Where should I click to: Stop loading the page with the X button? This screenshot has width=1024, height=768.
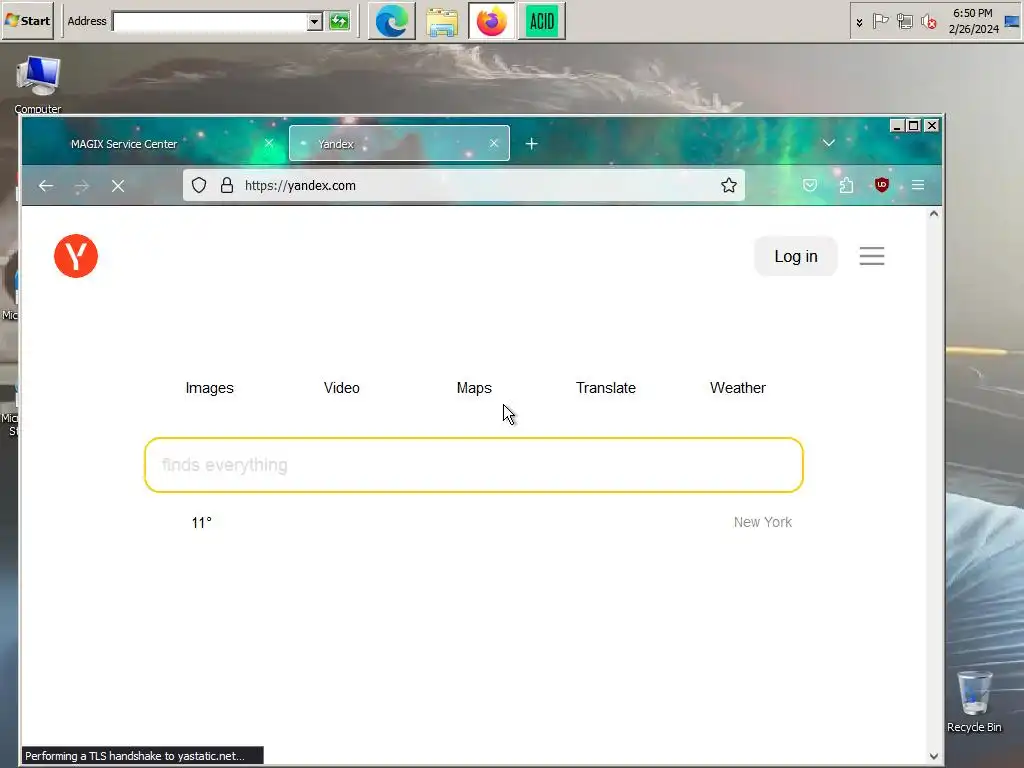point(118,187)
